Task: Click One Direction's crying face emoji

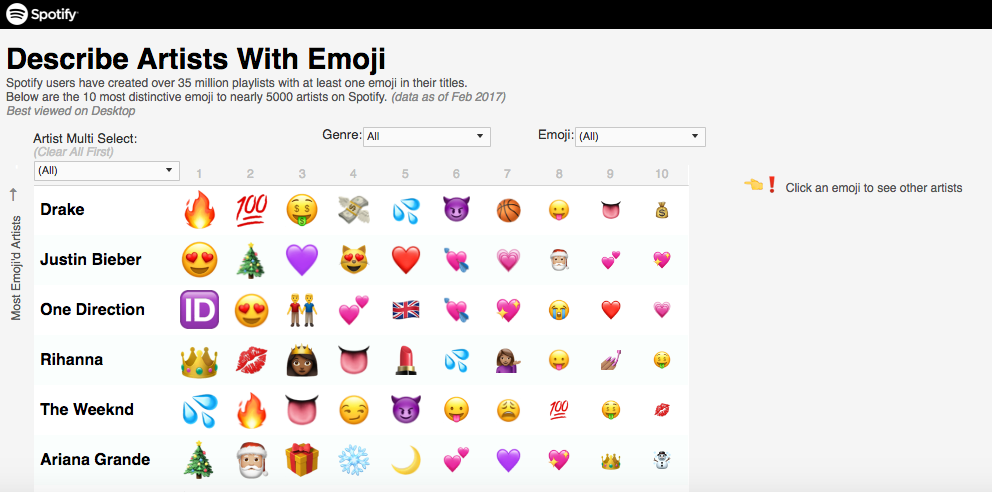Action: coord(559,310)
